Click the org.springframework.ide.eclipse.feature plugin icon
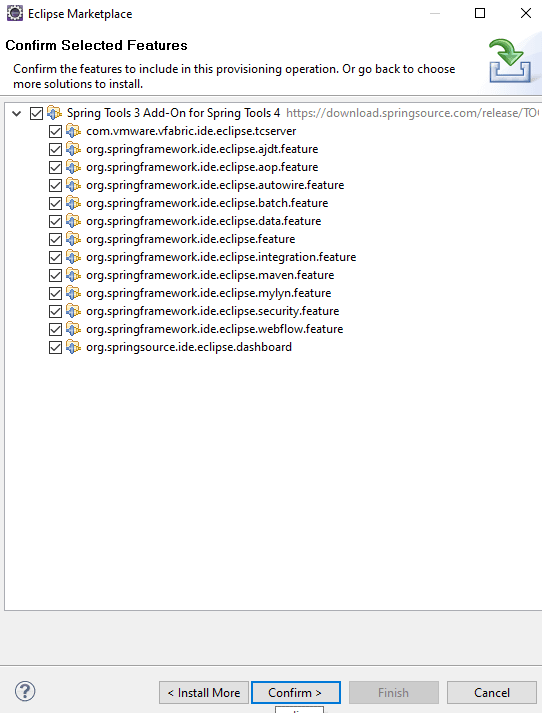The height and width of the screenshot is (713, 542). [x=73, y=239]
